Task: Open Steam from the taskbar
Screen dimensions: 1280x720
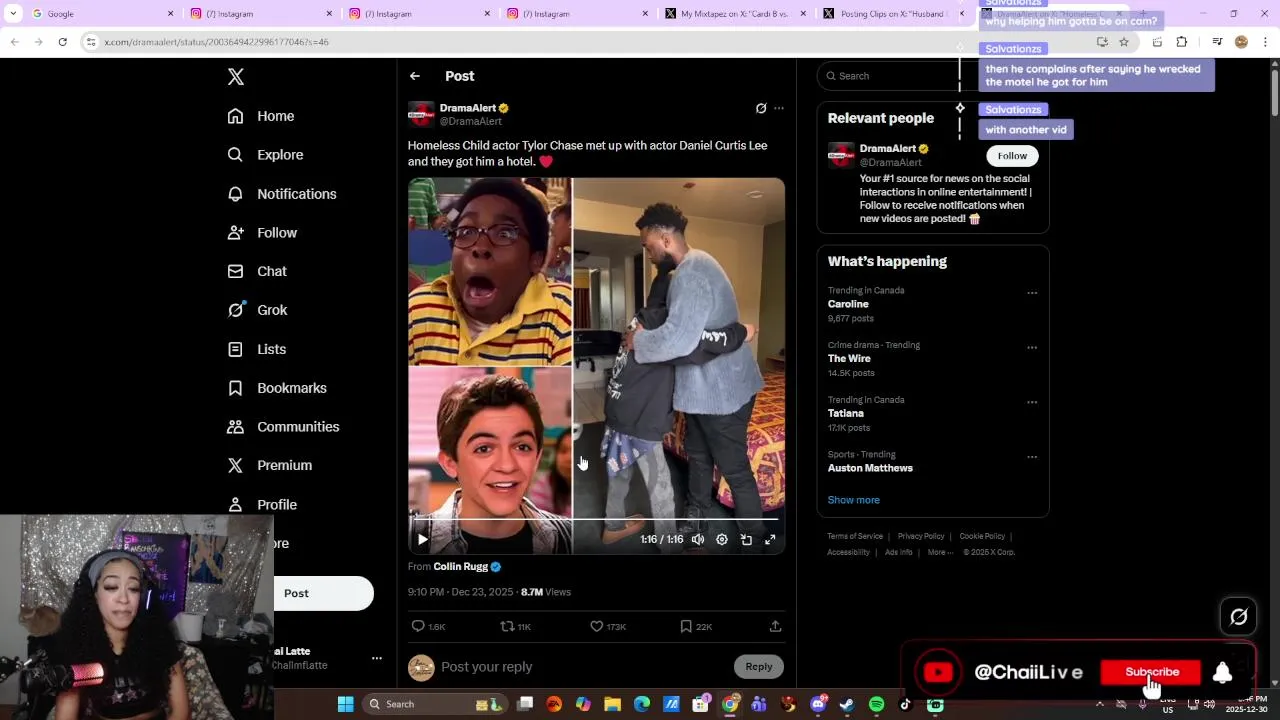Action: [x=847, y=704]
